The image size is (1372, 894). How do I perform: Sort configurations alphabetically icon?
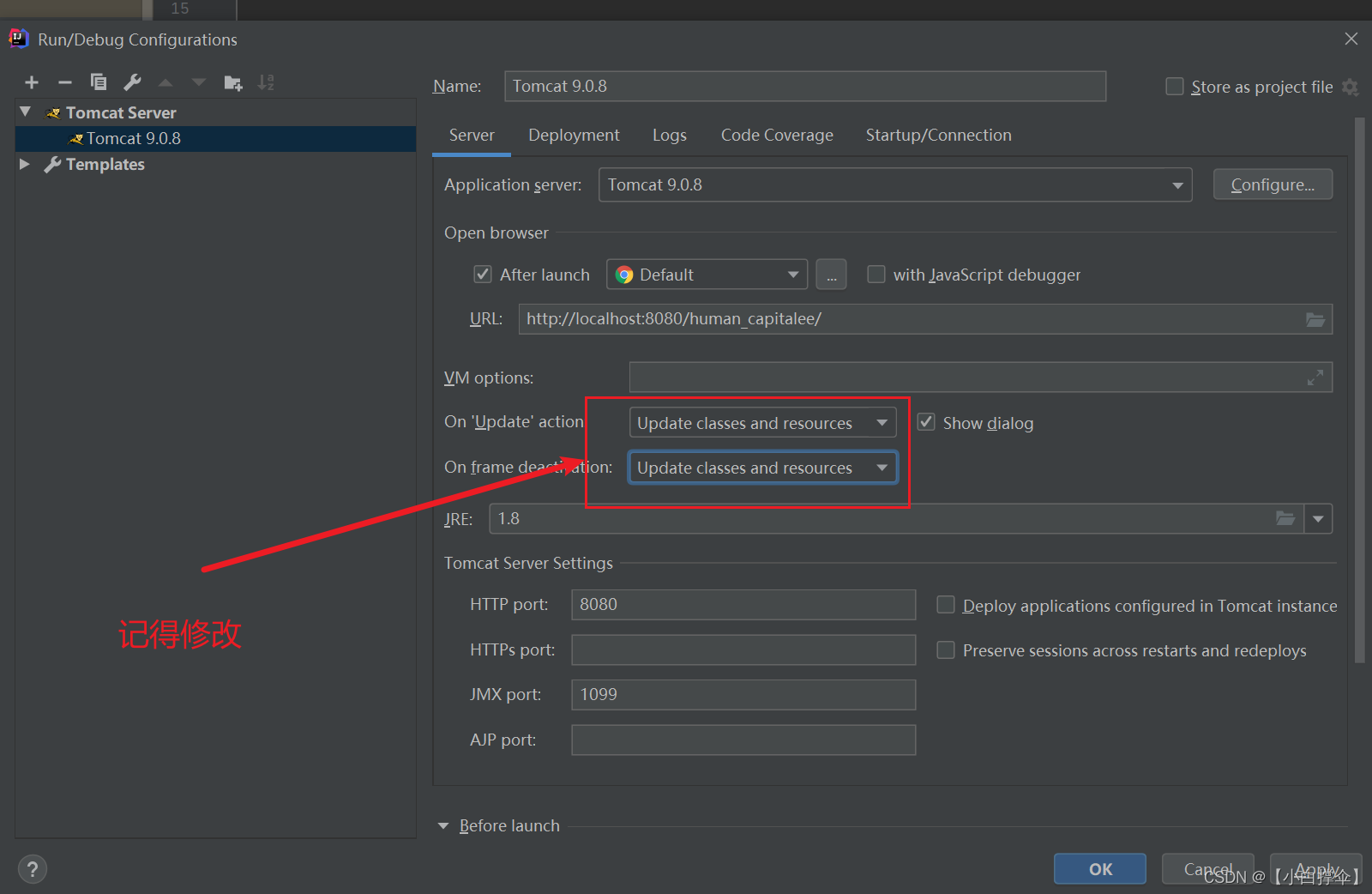pyautogui.click(x=266, y=82)
